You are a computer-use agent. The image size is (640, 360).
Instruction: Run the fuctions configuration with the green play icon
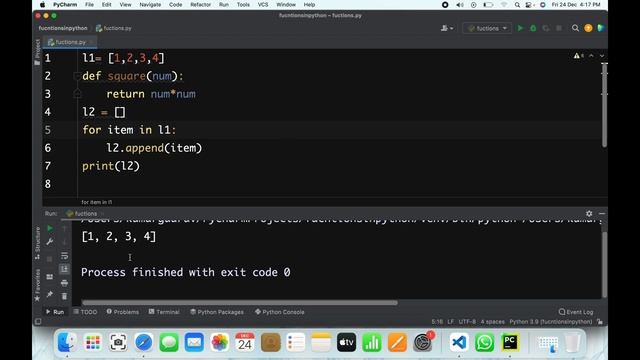[x=520, y=28]
